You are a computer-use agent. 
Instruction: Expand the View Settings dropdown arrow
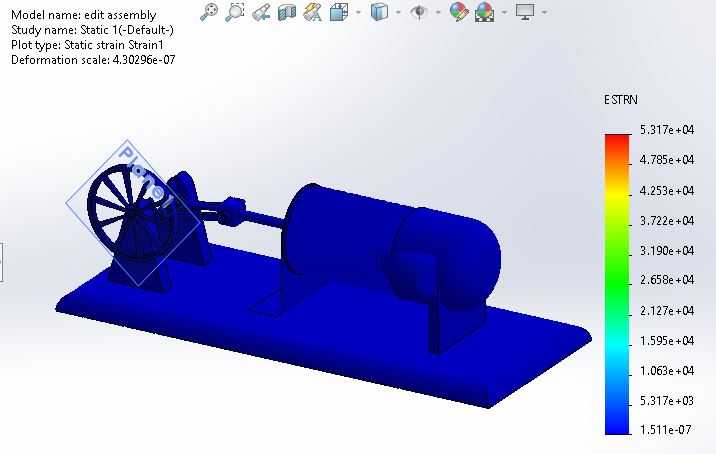tap(544, 12)
